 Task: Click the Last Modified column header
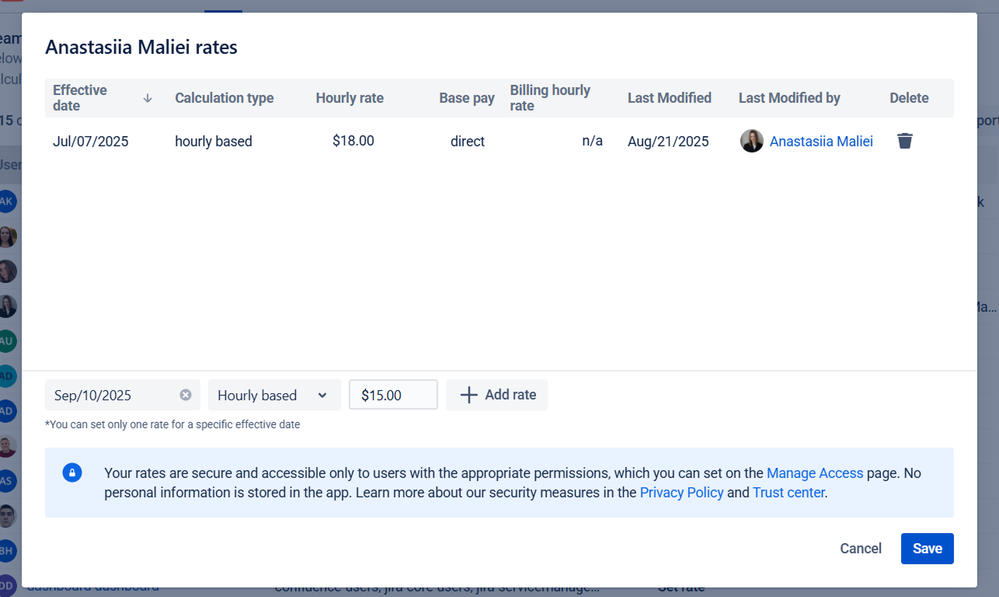tap(669, 98)
